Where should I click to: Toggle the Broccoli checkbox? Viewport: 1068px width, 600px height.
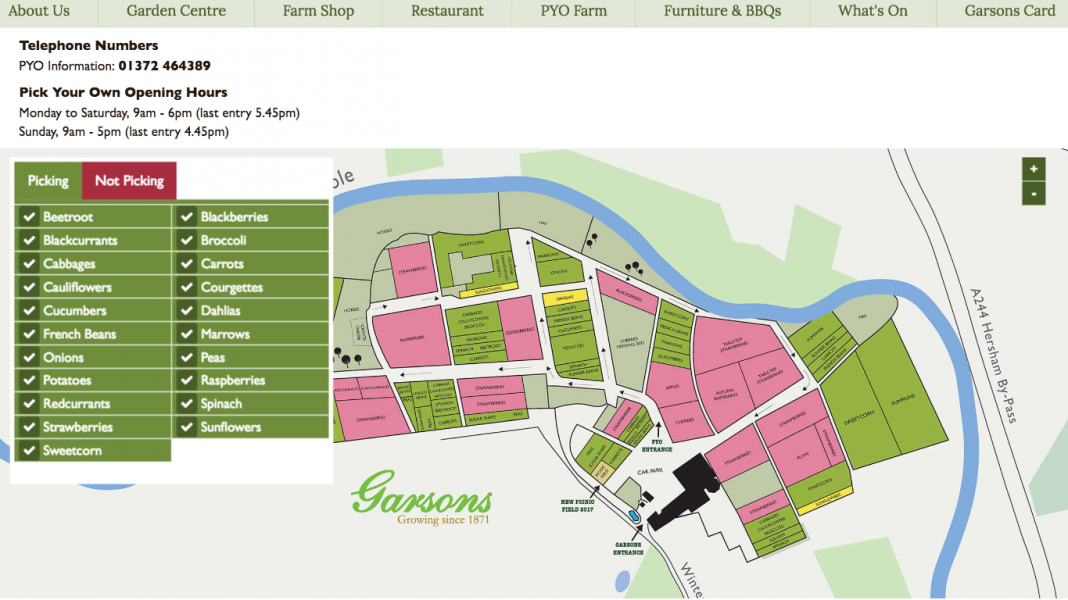click(x=187, y=240)
